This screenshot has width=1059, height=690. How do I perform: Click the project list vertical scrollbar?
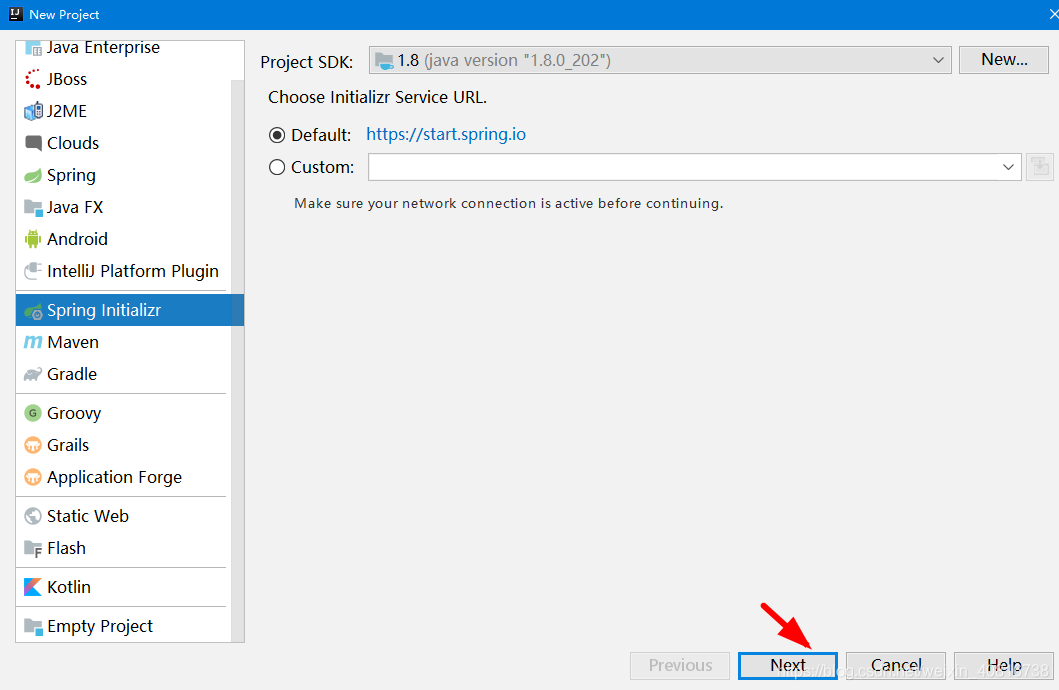point(237,361)
